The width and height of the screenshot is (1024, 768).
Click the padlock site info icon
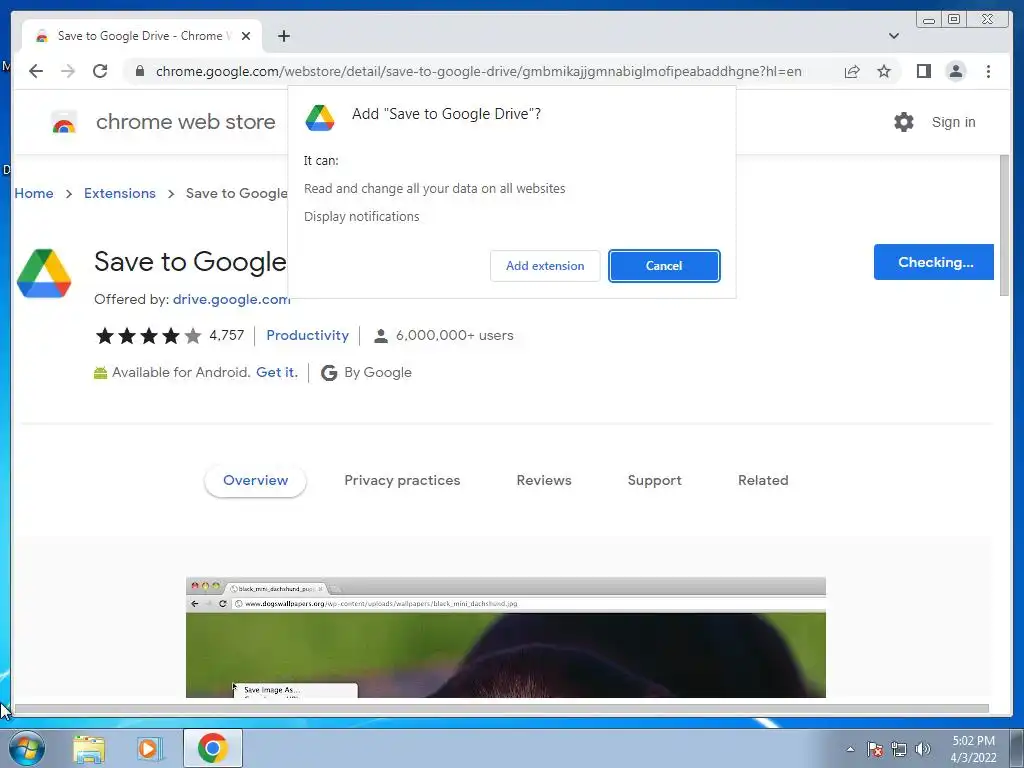pyautogui.click(x=139, y=71)
